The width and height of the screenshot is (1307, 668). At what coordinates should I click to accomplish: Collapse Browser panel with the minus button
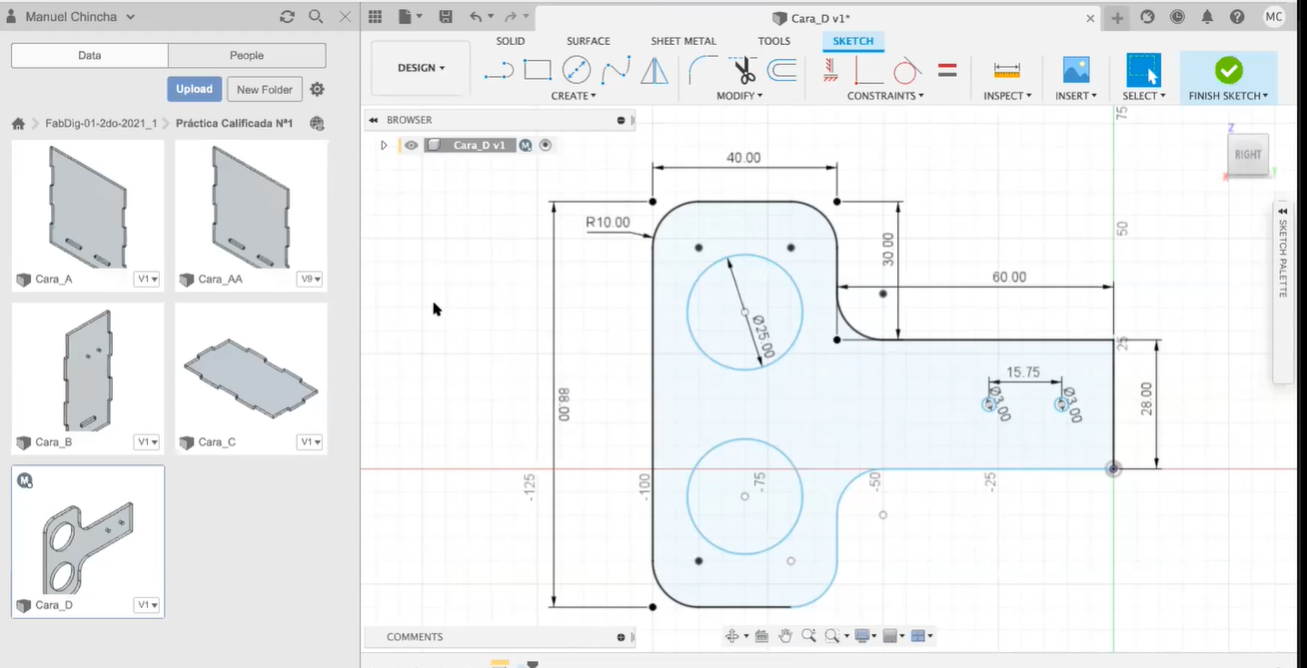(x=621, y=120)
